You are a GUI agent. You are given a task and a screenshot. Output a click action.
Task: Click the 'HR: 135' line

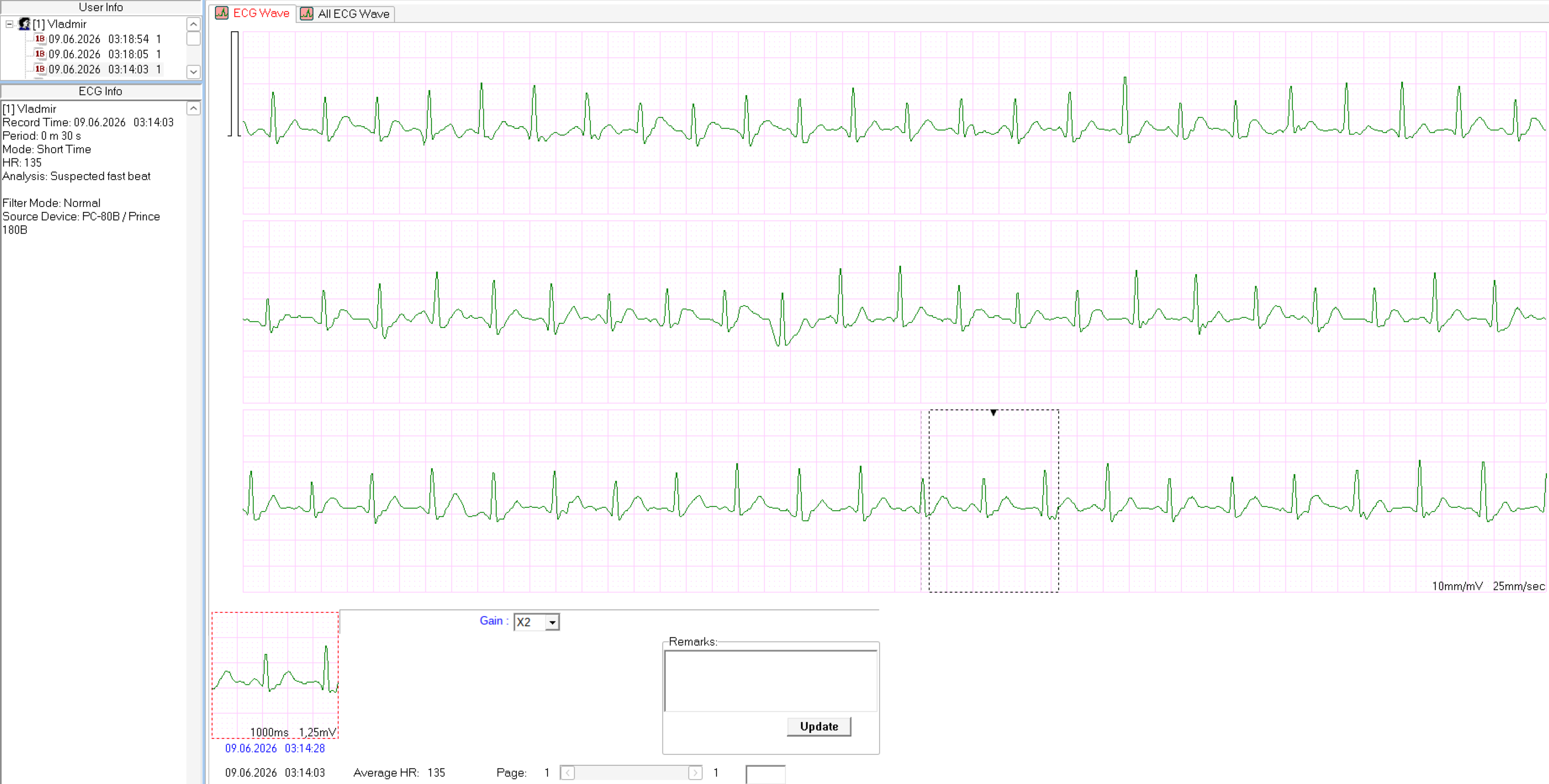tap(22, 163)
